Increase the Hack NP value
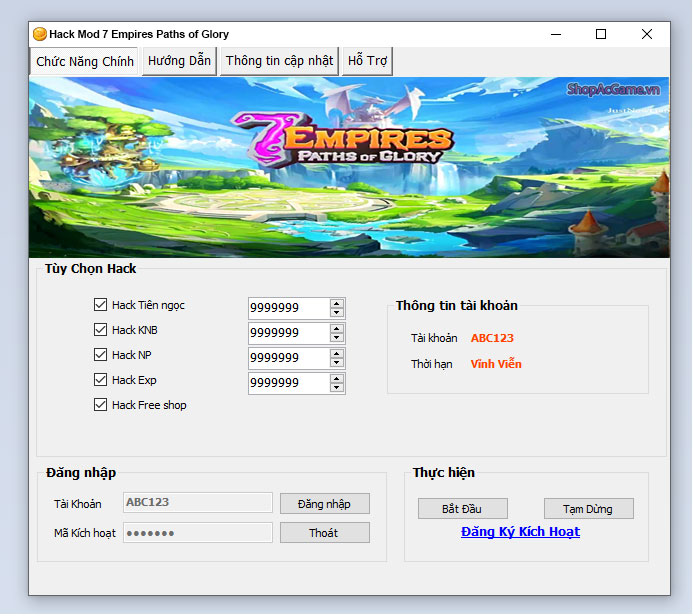The height and width of the screenshot is (616, 693). 337,354
